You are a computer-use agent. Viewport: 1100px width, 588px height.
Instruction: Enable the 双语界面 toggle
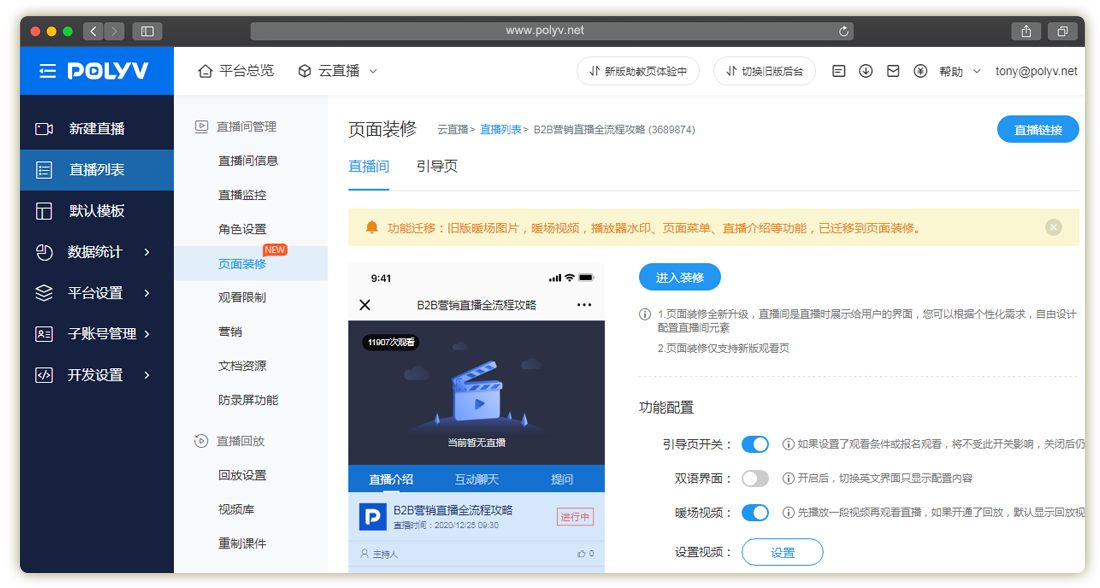pyautogui.click(x=755, y=478)
